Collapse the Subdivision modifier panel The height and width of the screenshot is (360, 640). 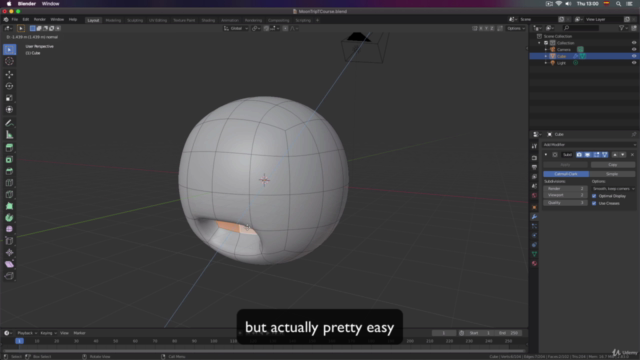[546, 155]
